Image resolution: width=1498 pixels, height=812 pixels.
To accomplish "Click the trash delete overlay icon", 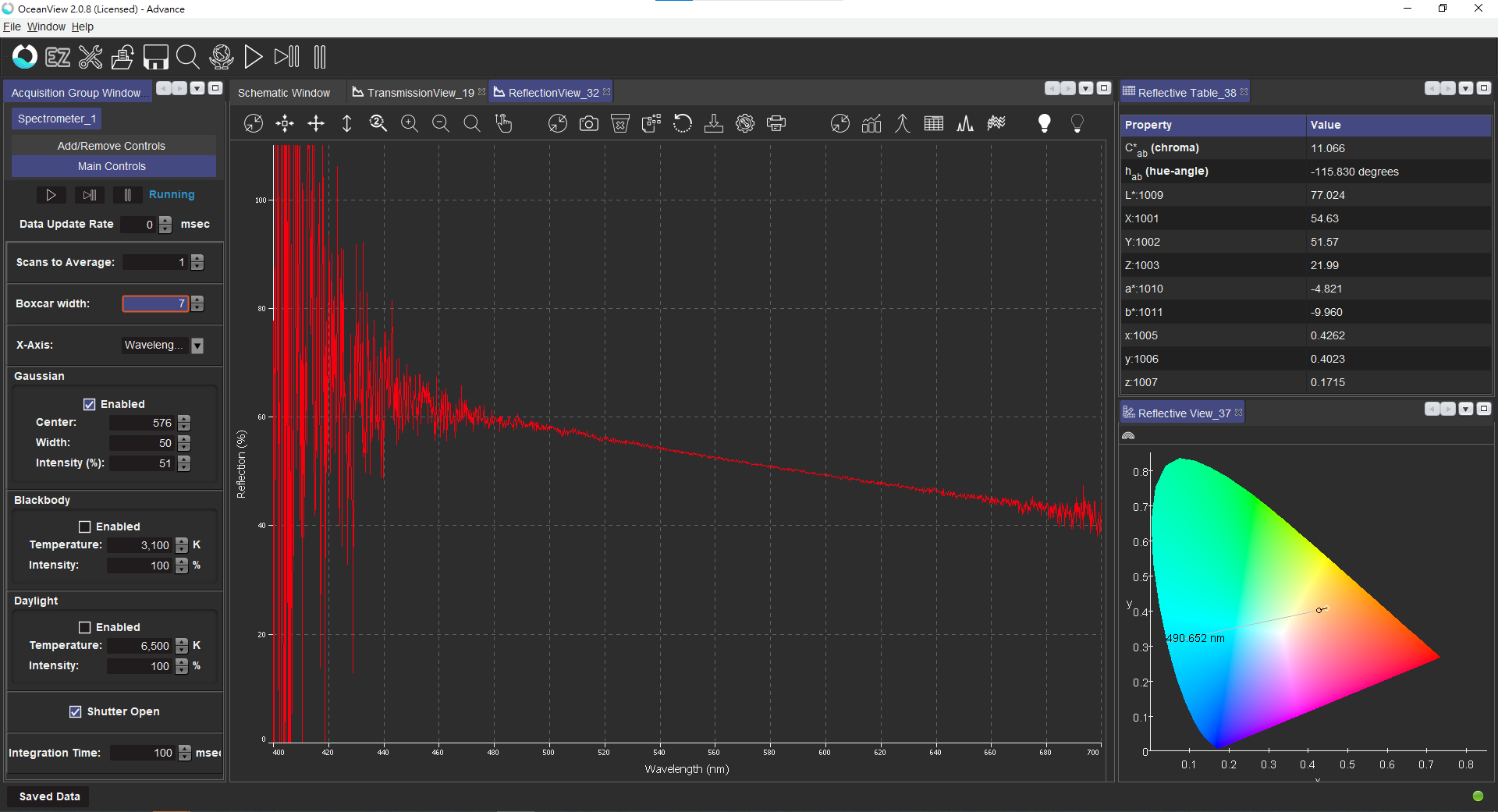I will pos(620,123).
